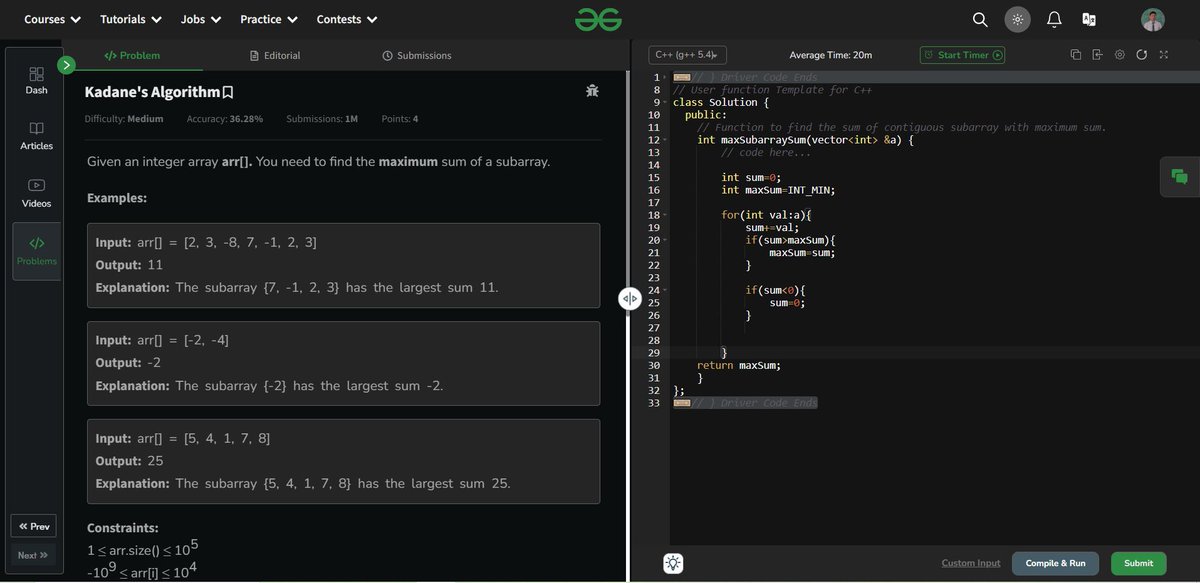Start the timer
1200x583 pixels.
tap(962, 55)
